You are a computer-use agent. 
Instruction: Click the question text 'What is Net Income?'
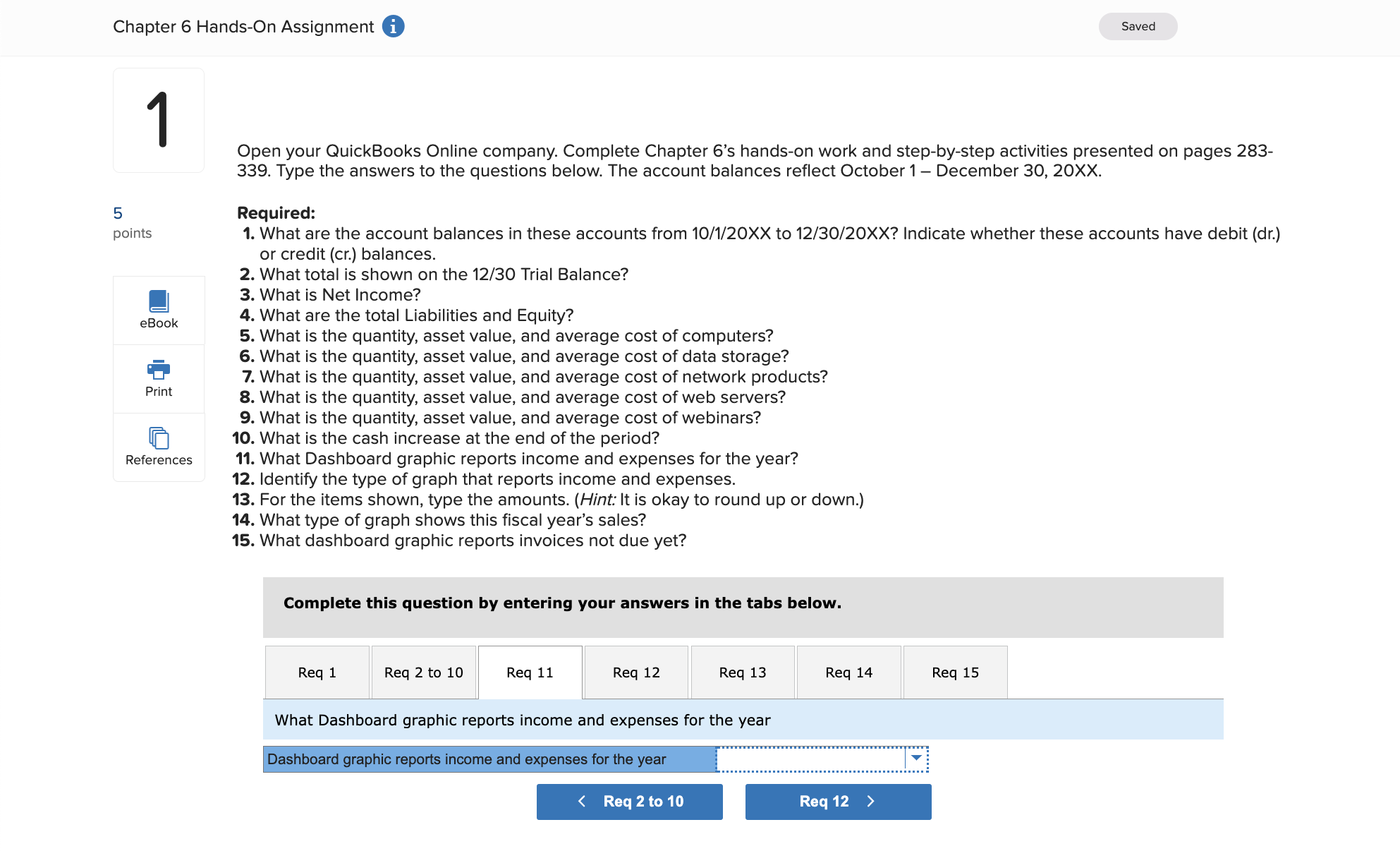coord(340,295)
